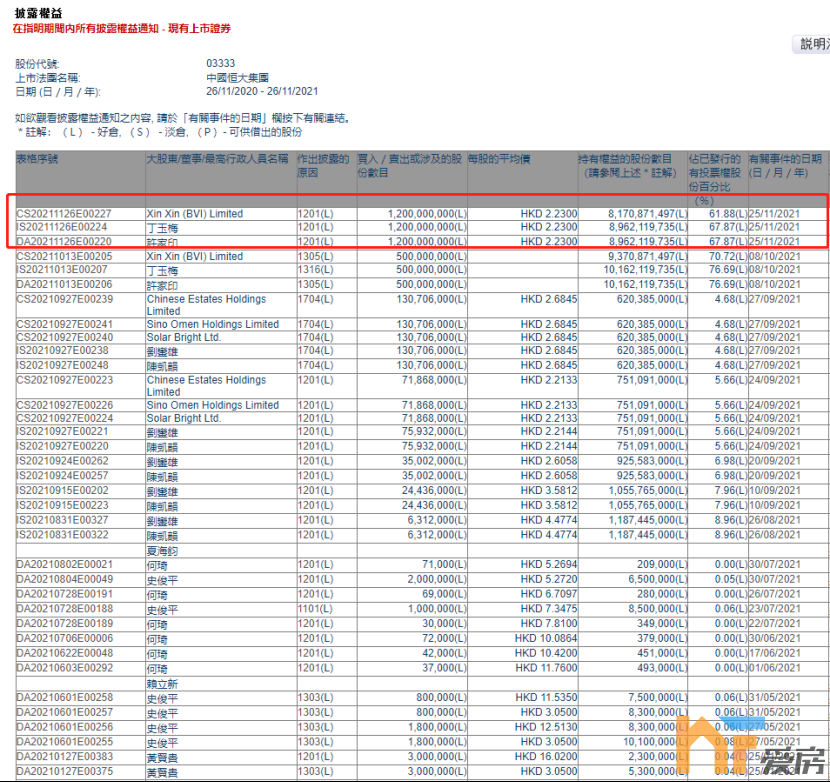Click serial number CS20210927E00223
The width and height of the screenshot is (830, 782).
[65, 380]
